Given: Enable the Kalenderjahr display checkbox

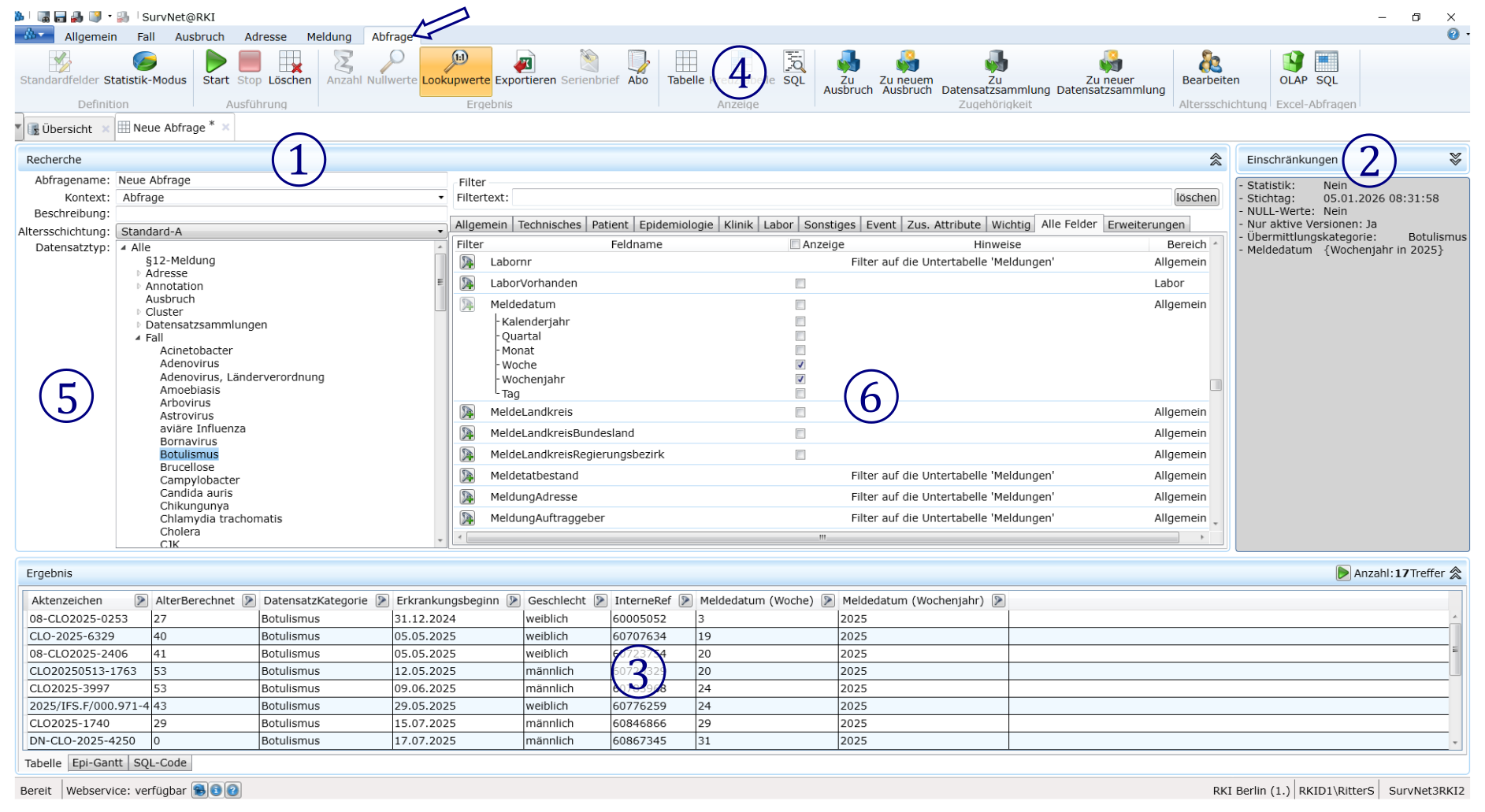Looking at the screenshot, I should 800,321.
